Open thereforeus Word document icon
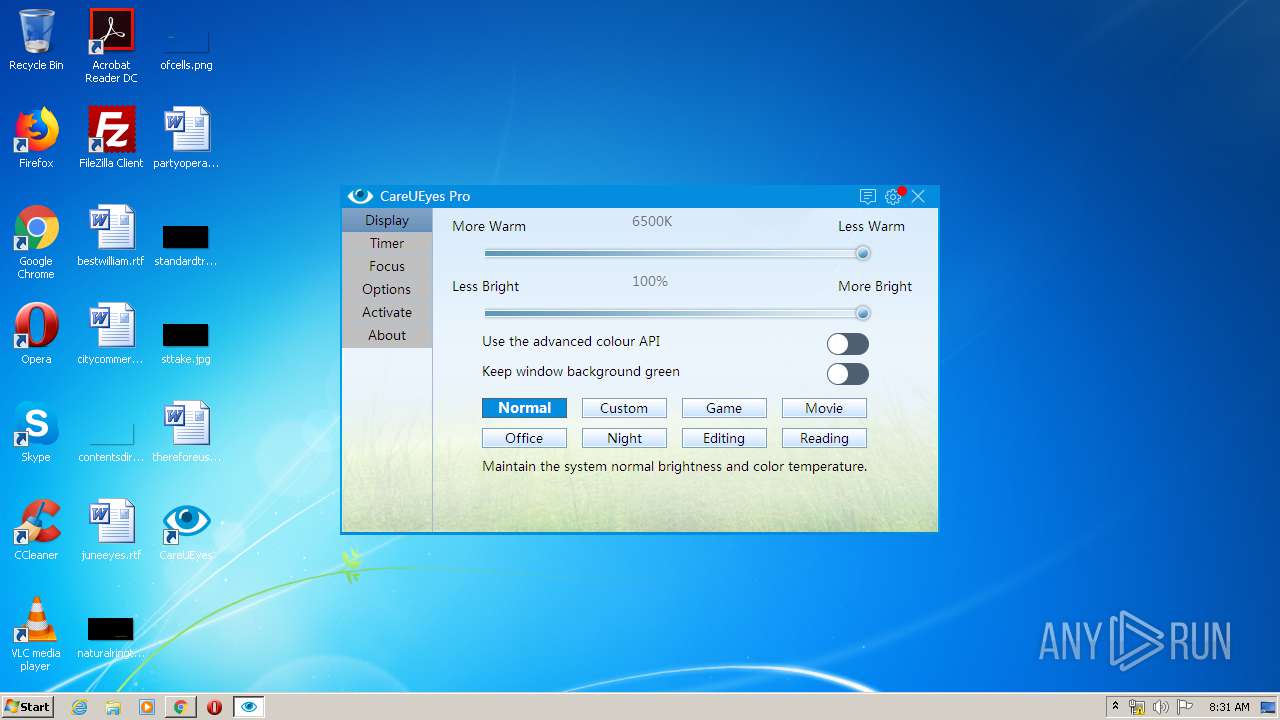 (x=186, y=432)
